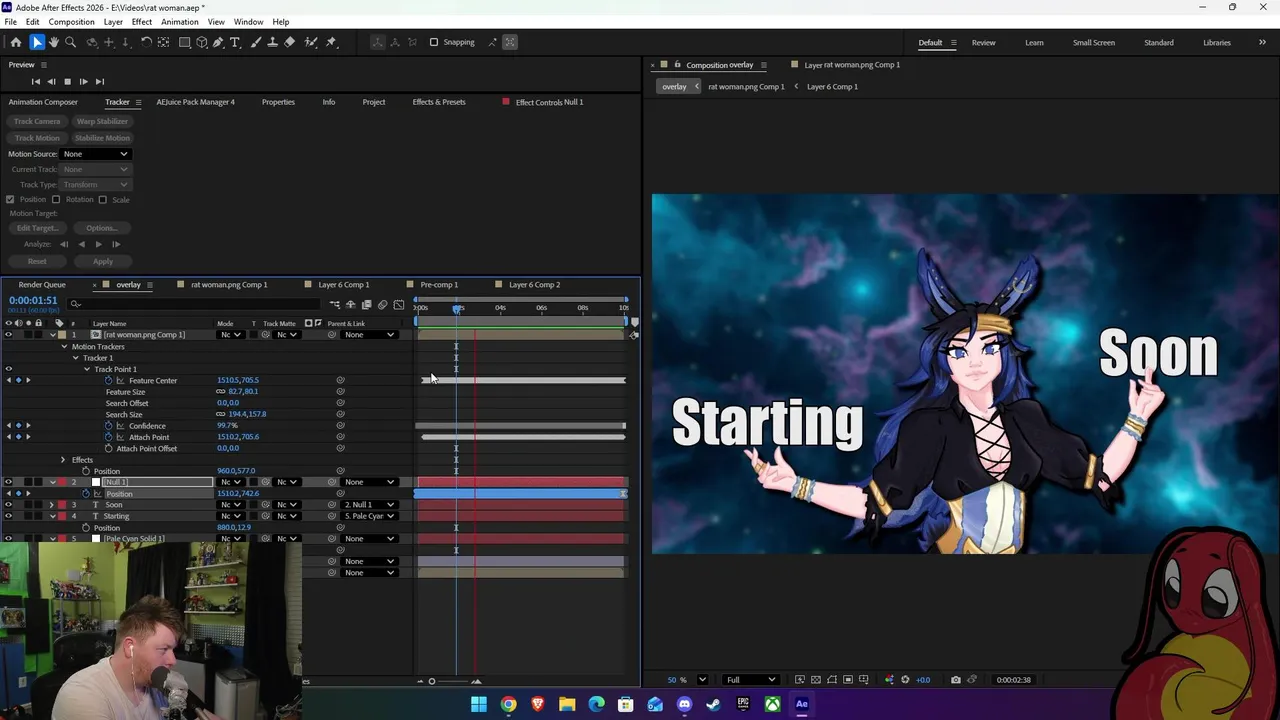Image resolution: width=1280 pixels, height=720 pixels.
Task: Select the Rectangle shape tool
Action: tap(185, 42)
